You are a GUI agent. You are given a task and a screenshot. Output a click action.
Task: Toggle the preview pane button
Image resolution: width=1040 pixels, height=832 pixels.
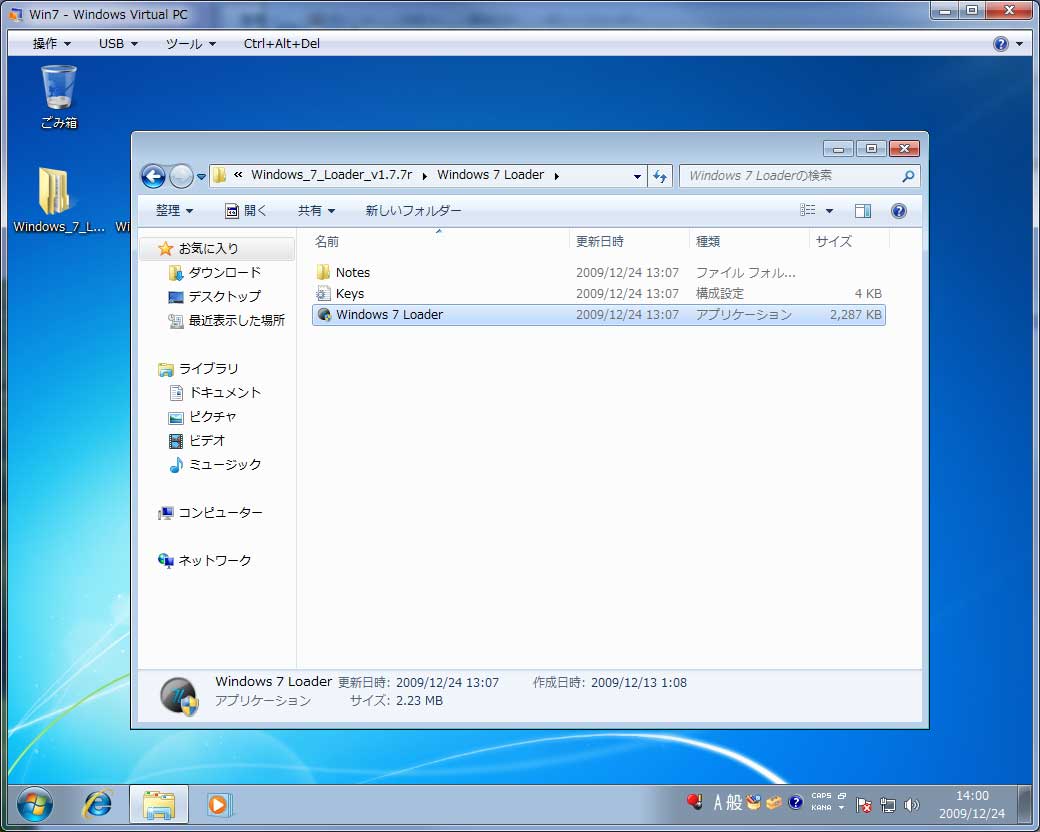(863, 211)
